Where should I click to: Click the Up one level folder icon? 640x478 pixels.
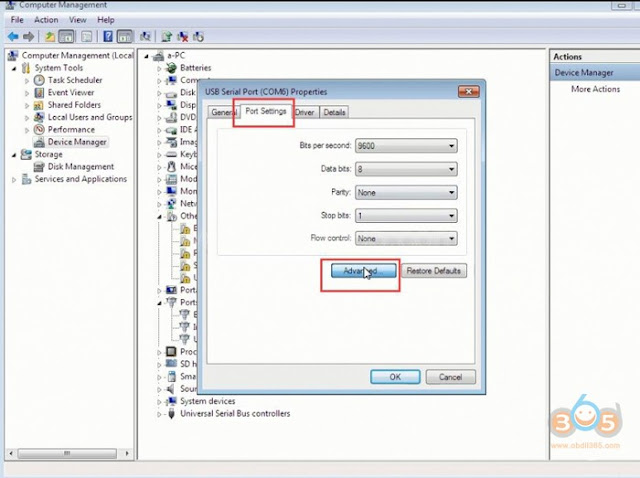click(50, 37)
